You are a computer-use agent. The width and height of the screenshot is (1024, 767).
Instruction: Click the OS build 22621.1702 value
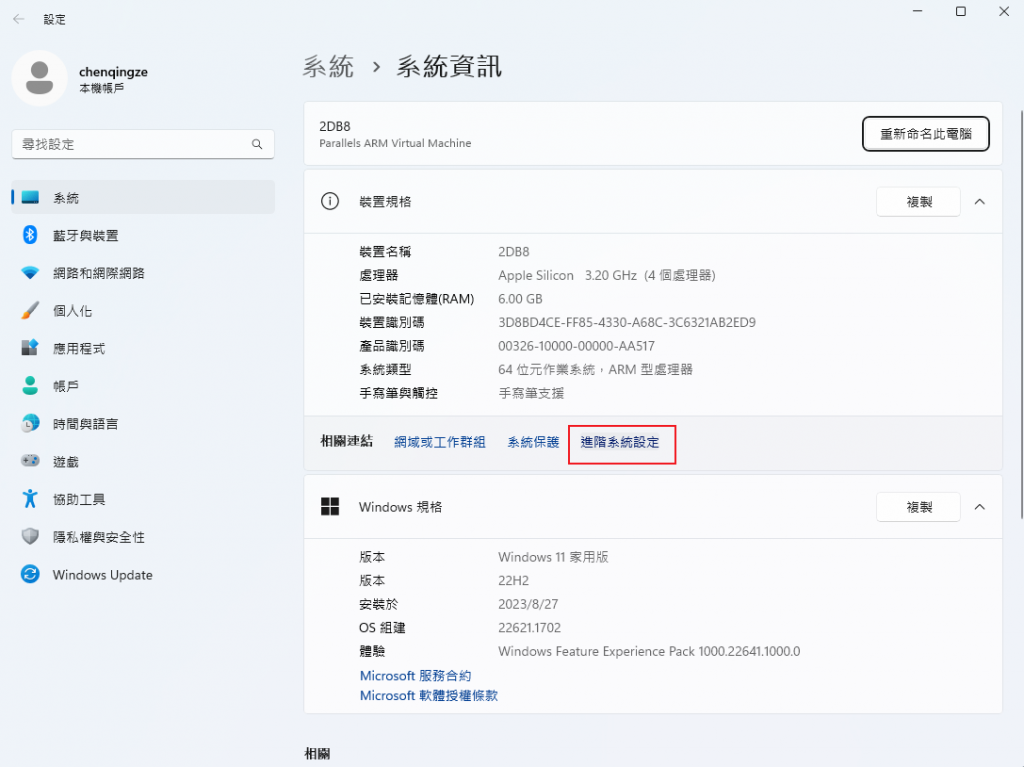pyautogui.click(x=530, y=628)
